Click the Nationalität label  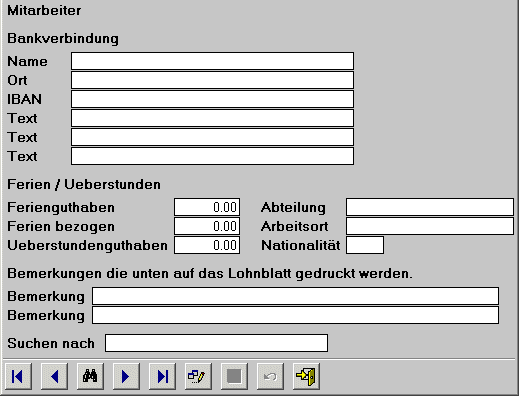[301, 246]
